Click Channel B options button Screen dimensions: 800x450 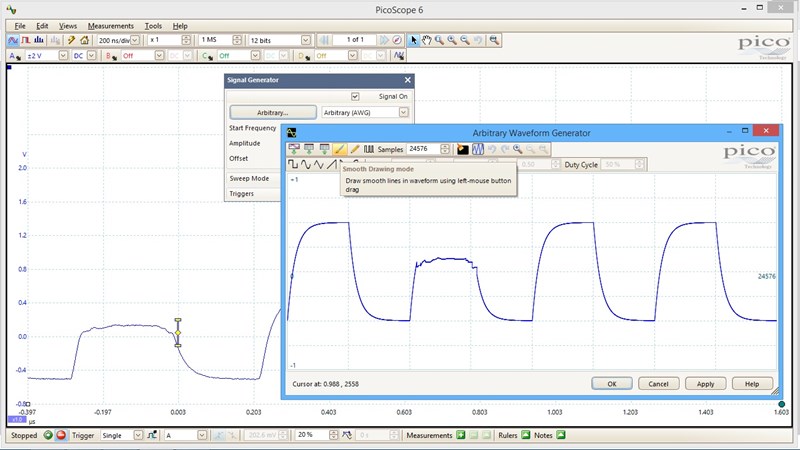(109, 56)
